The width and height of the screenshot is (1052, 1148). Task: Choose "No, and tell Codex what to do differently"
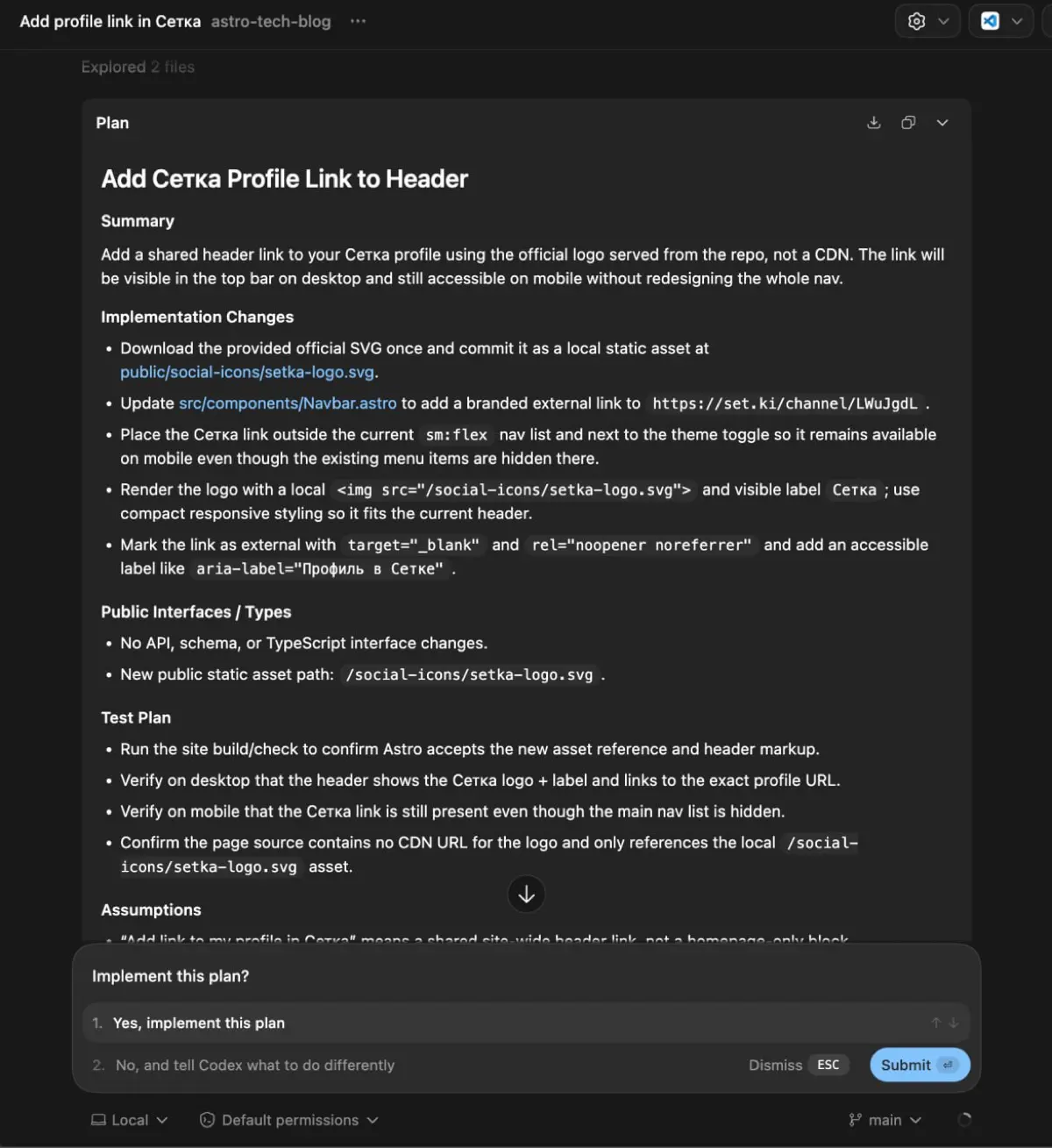pyautogui.click(x=254, y=1065)
